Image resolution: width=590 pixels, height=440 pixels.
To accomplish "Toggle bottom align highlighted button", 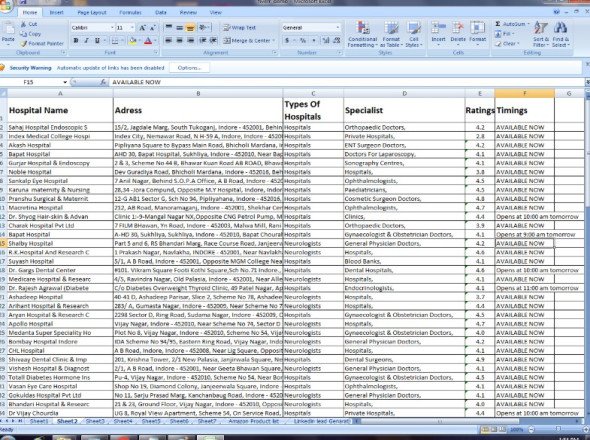I will (190, 27).
